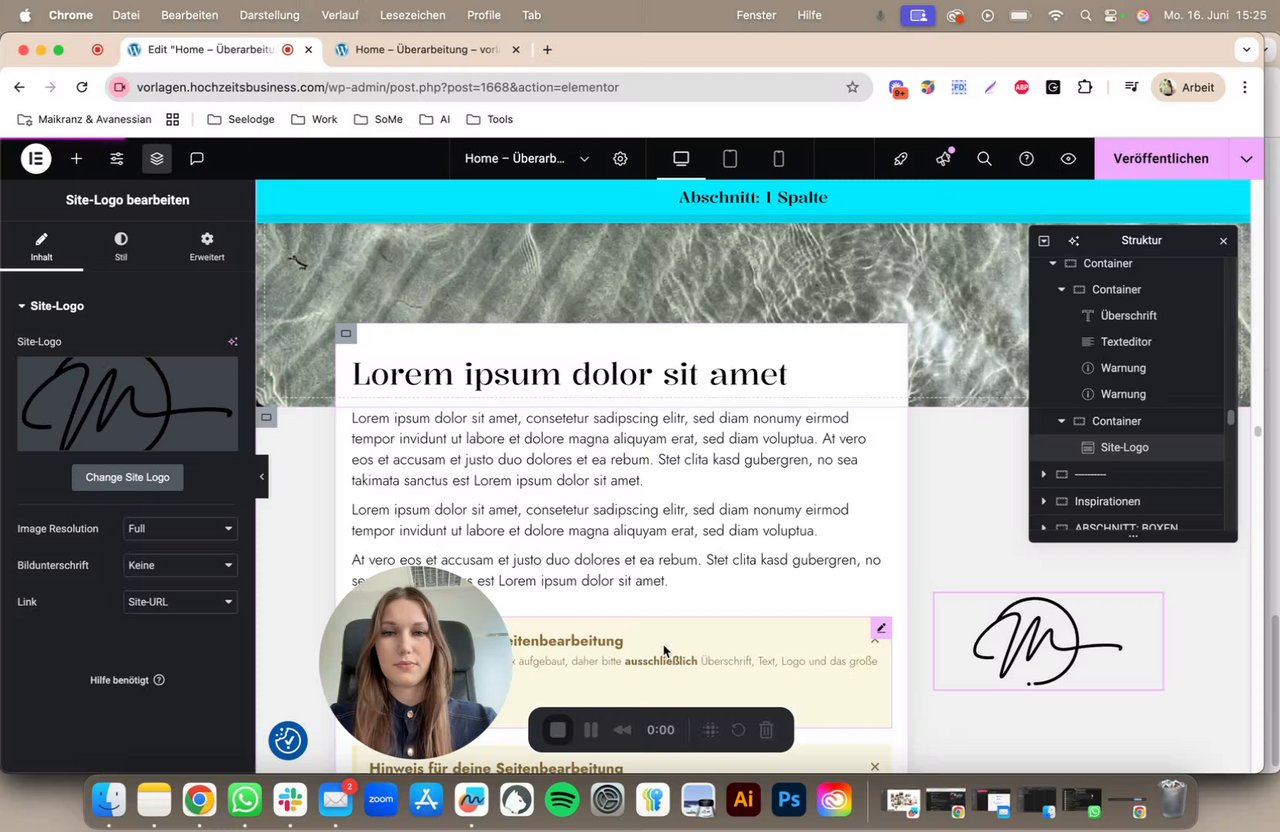Click Change Site Logo button
Viewport: 1280px width, 832px height.
[127, 477]
